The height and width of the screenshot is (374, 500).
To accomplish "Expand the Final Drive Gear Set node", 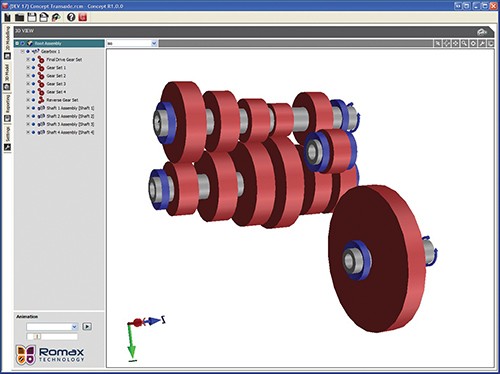I will (x=28, y=60).
